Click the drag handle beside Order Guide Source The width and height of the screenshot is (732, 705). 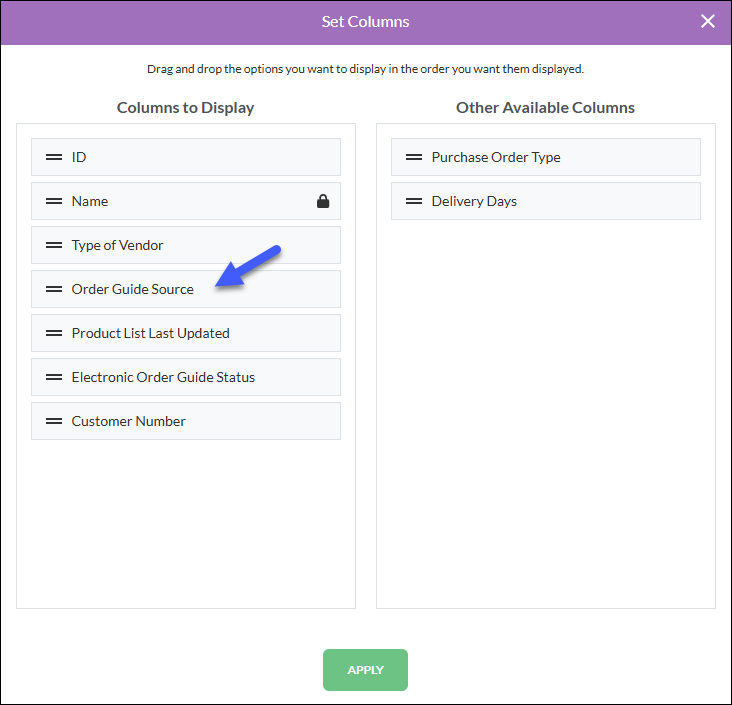pos(54,289)
